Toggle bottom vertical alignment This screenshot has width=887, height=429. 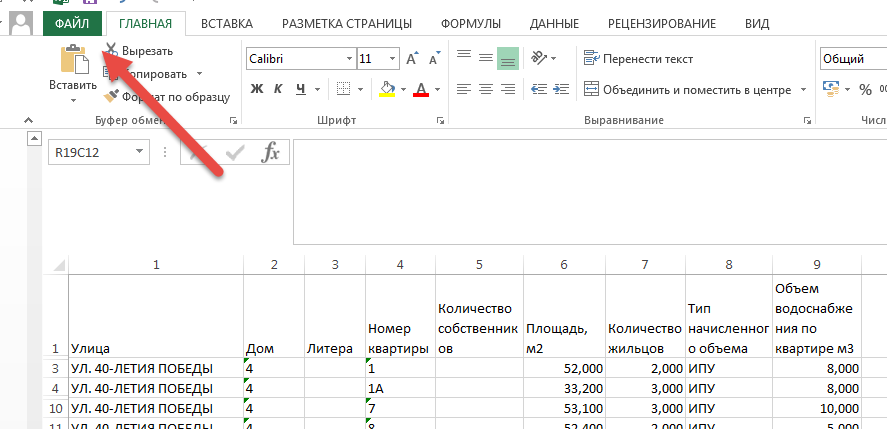click(x=507, y=58)
